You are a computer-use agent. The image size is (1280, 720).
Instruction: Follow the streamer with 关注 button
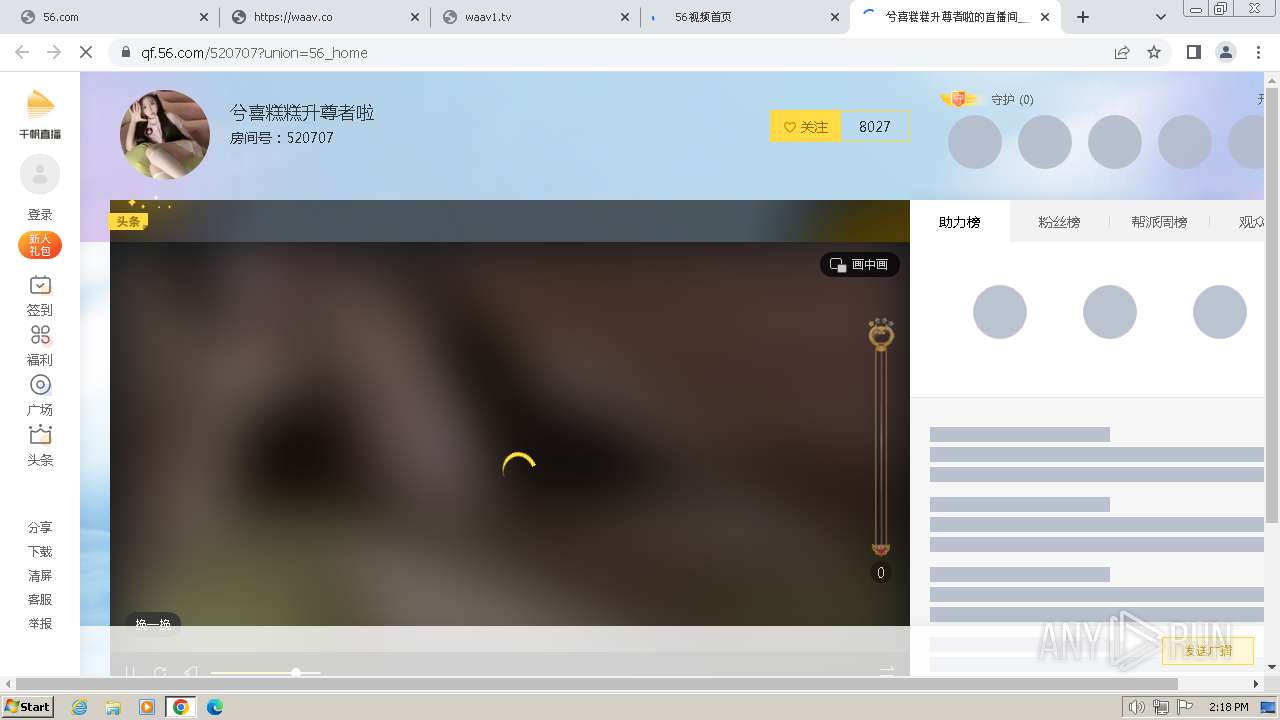[806, 127]
